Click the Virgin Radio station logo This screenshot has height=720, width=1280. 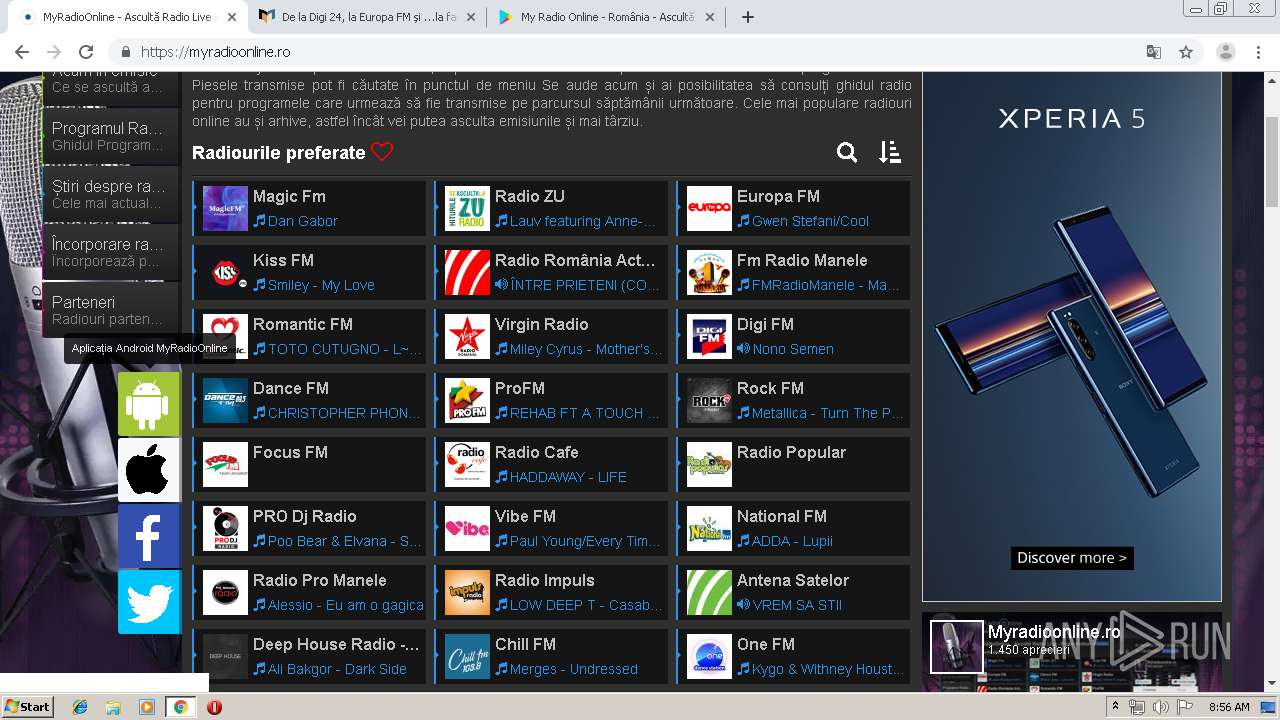[x=467, y=336]
